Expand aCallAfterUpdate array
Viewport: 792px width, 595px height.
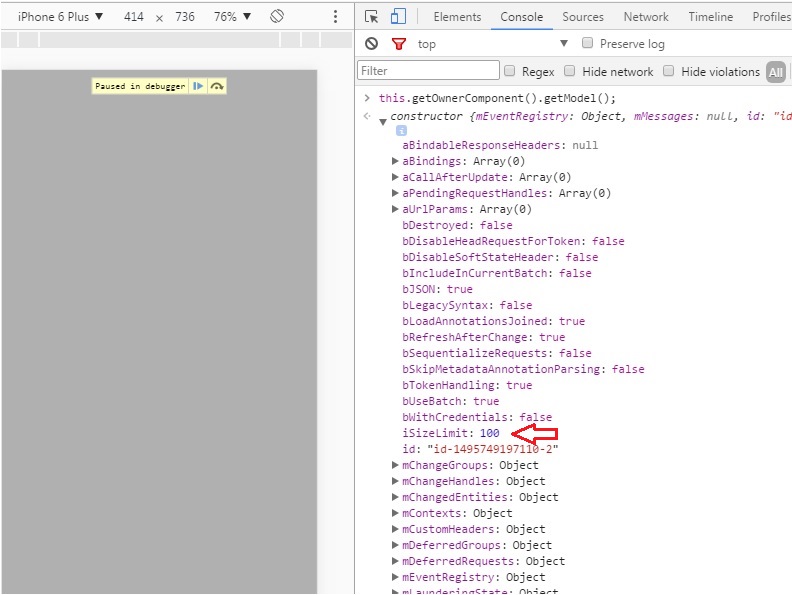[395, 177]
